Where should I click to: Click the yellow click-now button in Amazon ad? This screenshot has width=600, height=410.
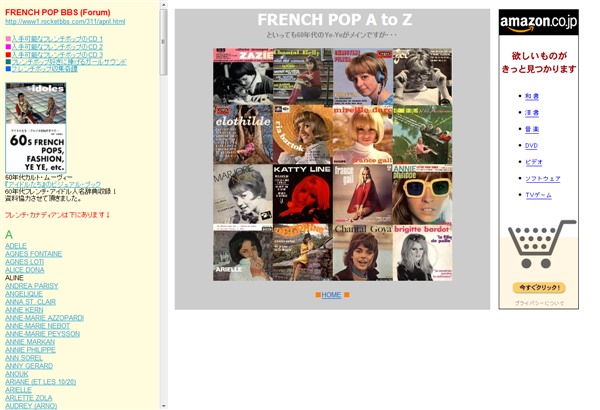tap(539, 287)
